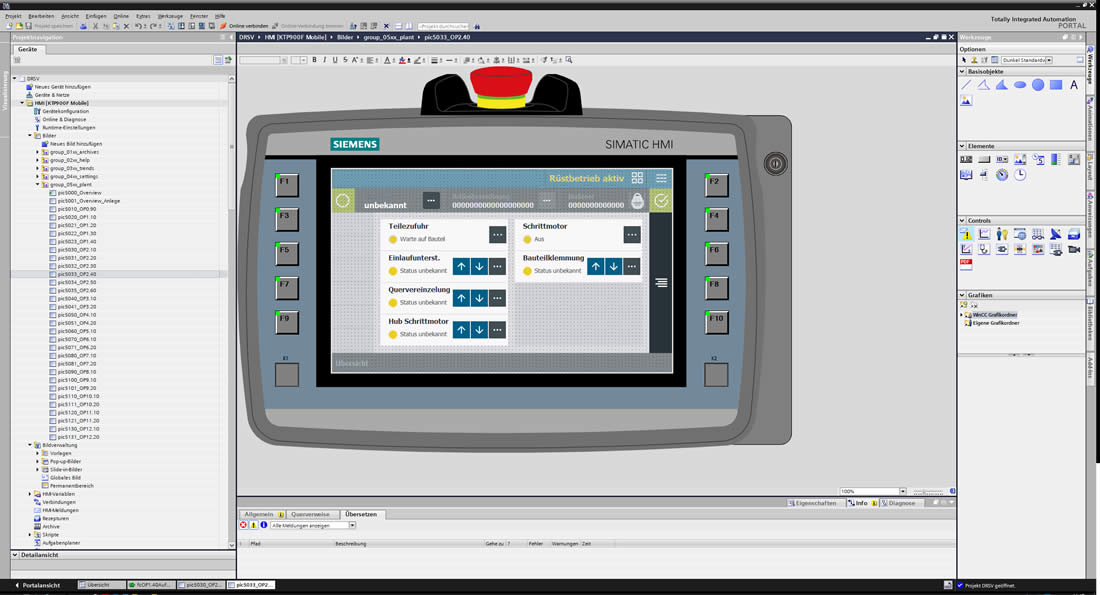The width and height of the screenshot is (1100, 595).
Task: Insert a Meldeanzeige control from Controls palette
Action: (x=965, y=234)
